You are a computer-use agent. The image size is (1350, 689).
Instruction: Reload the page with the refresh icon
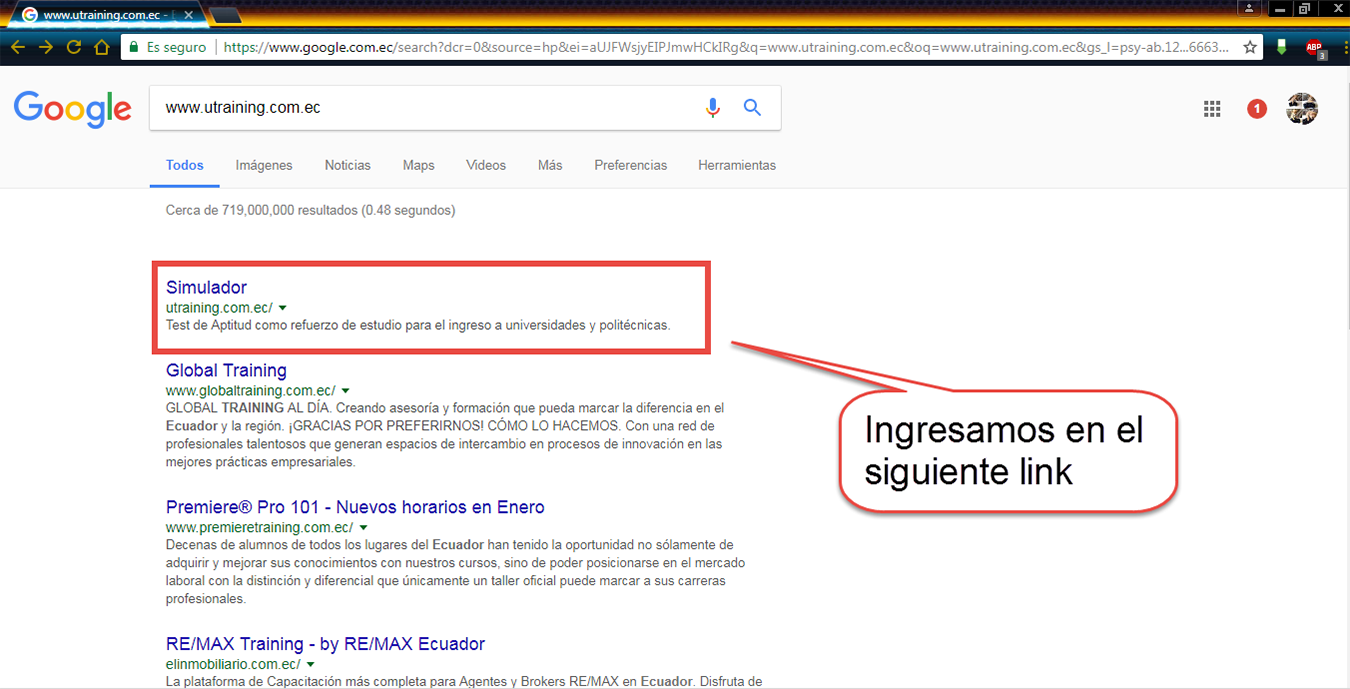pyautogui.click(x=74, y=47)
